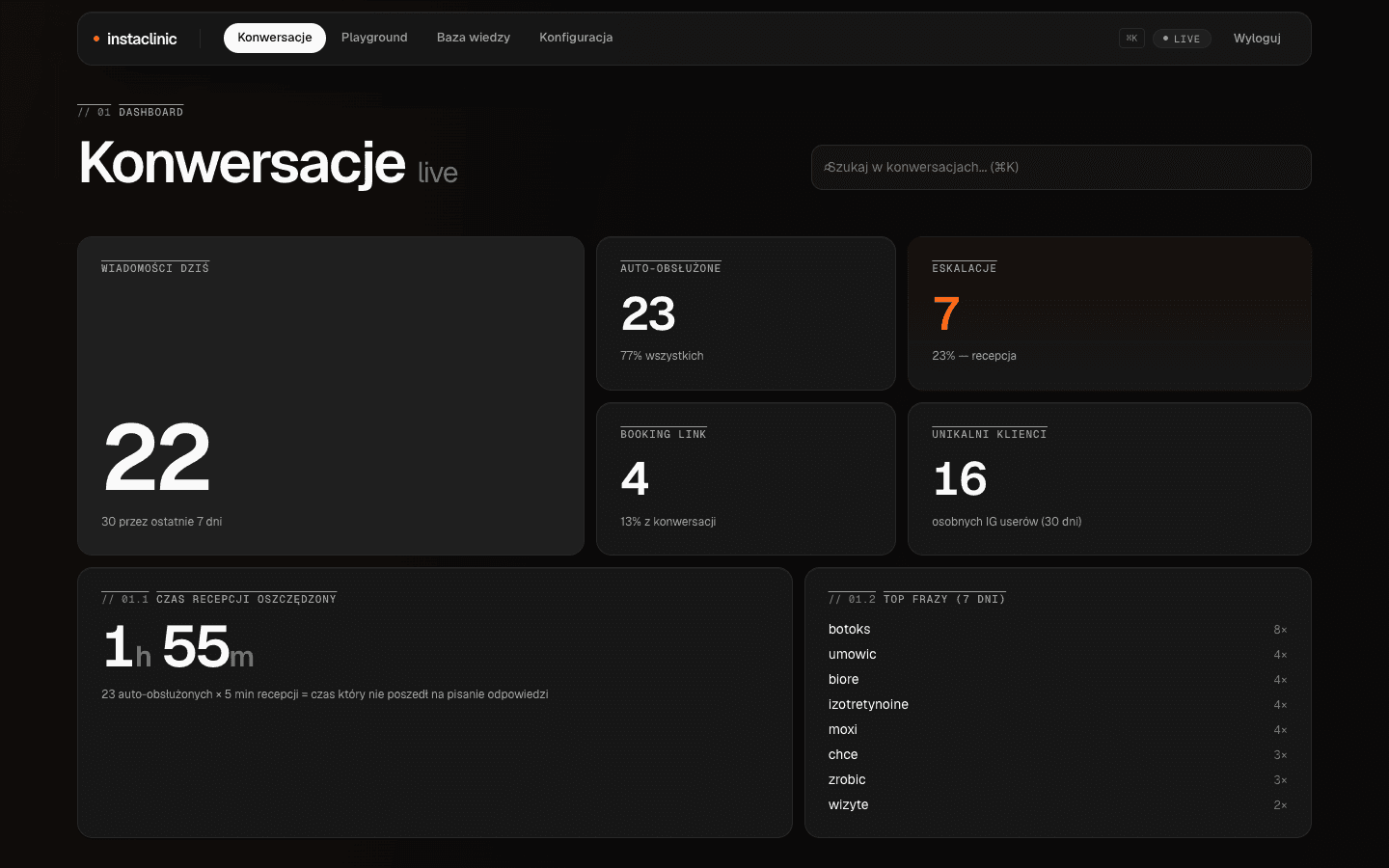Select the 'biore' phrase row
The height and width of the screenshot is (868, 1389).
coord(1057,679)
